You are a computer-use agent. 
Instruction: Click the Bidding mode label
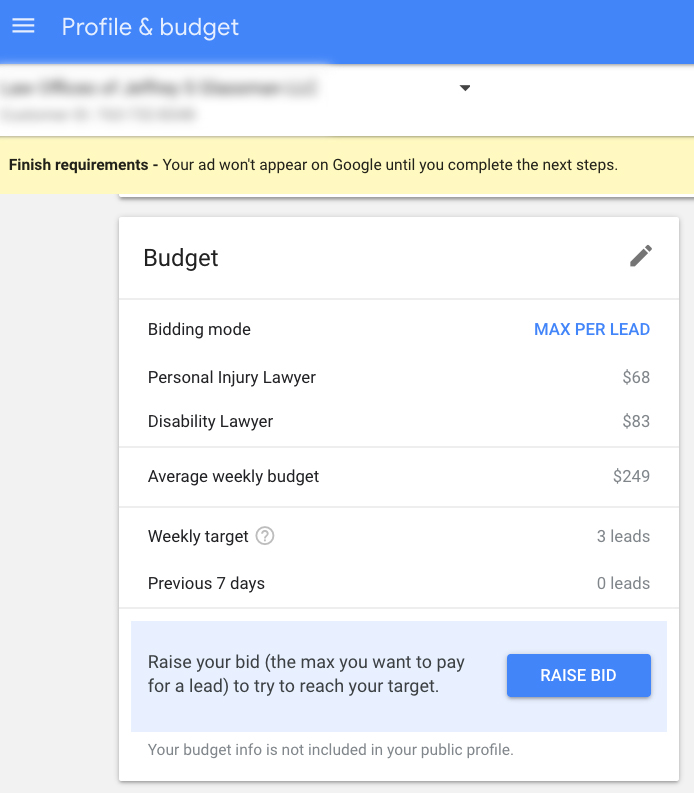pyautogui.click(x=199, y=329)
